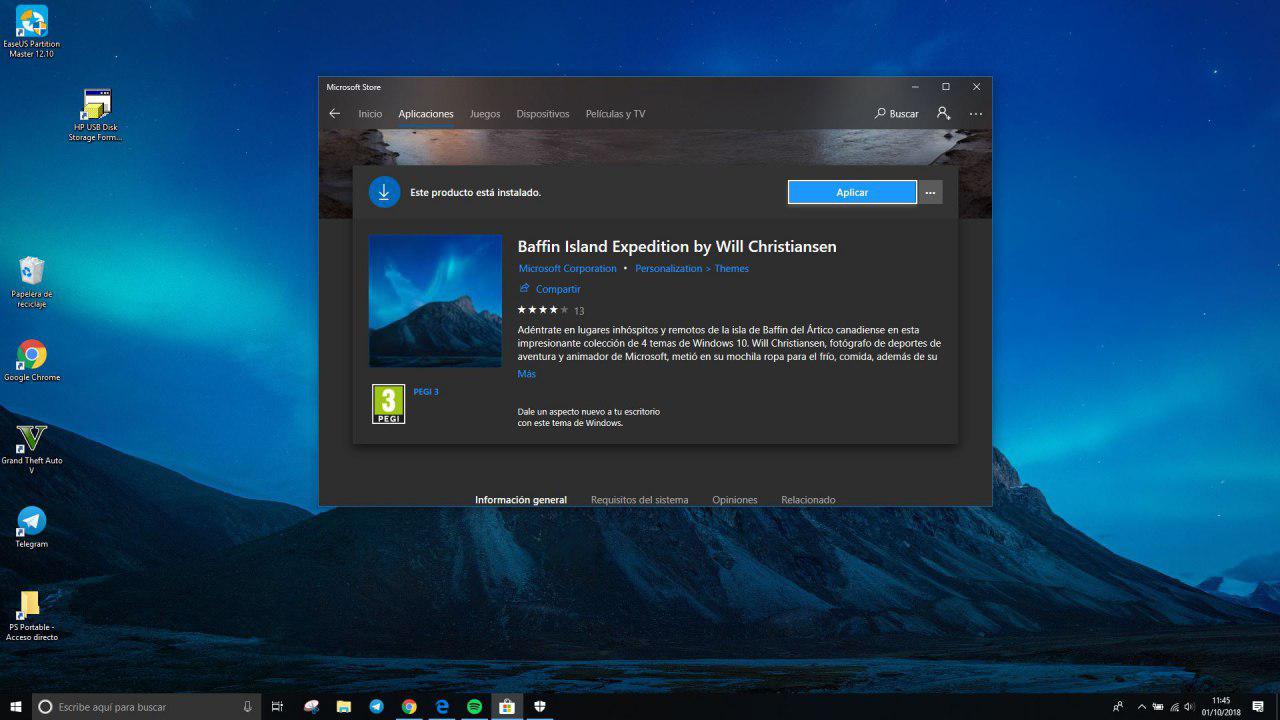Click the Buscar search button
This screenshot has width=1280, height=720.
coord(896,114)
